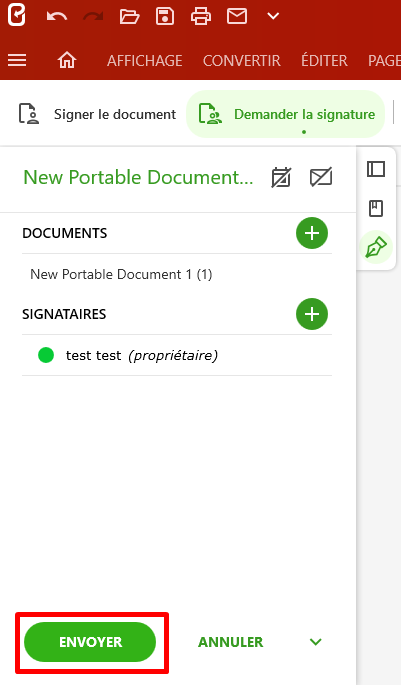This screenshot has height=685, width=401.
Task: Toggle the crossed-out envelope notification icon
Action: tap(321, 177)
